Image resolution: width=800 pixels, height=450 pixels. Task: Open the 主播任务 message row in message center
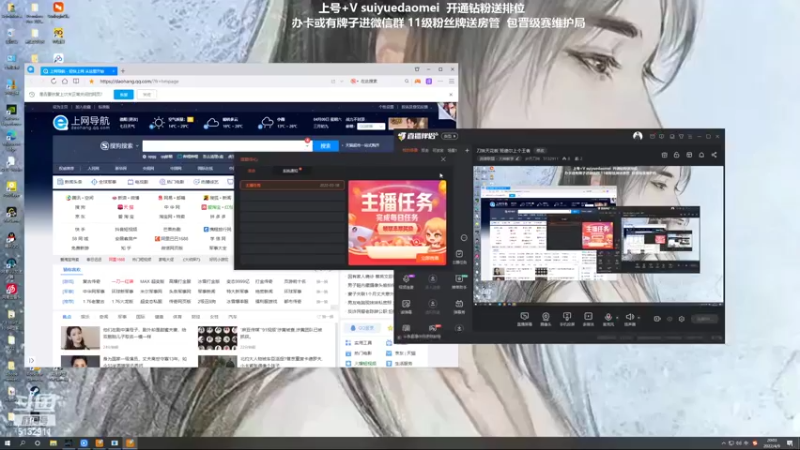click(292, 185)
